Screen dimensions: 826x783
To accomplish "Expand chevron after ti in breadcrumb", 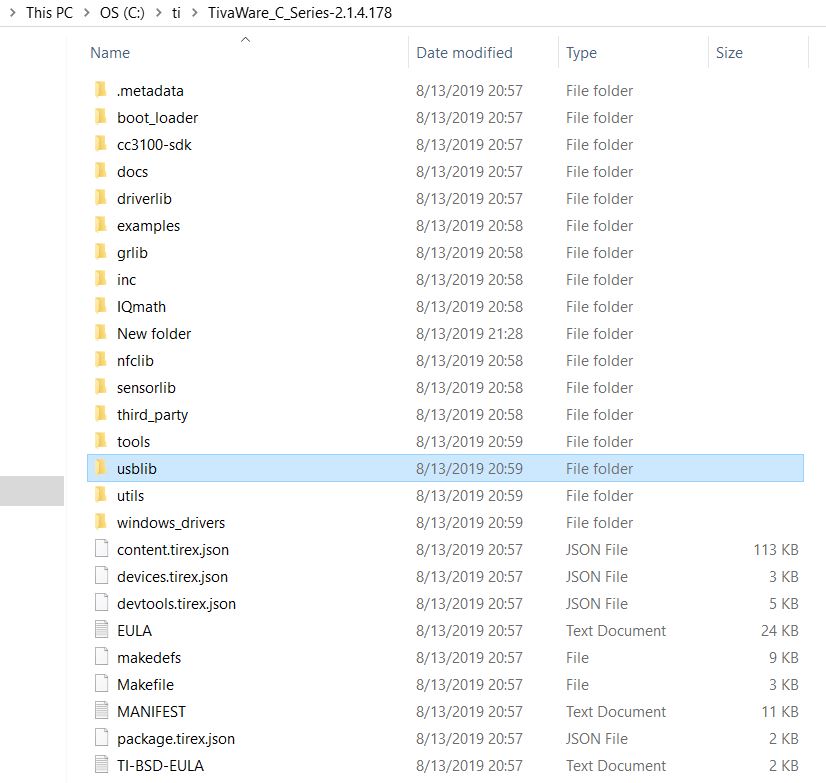I will (194, 12).
